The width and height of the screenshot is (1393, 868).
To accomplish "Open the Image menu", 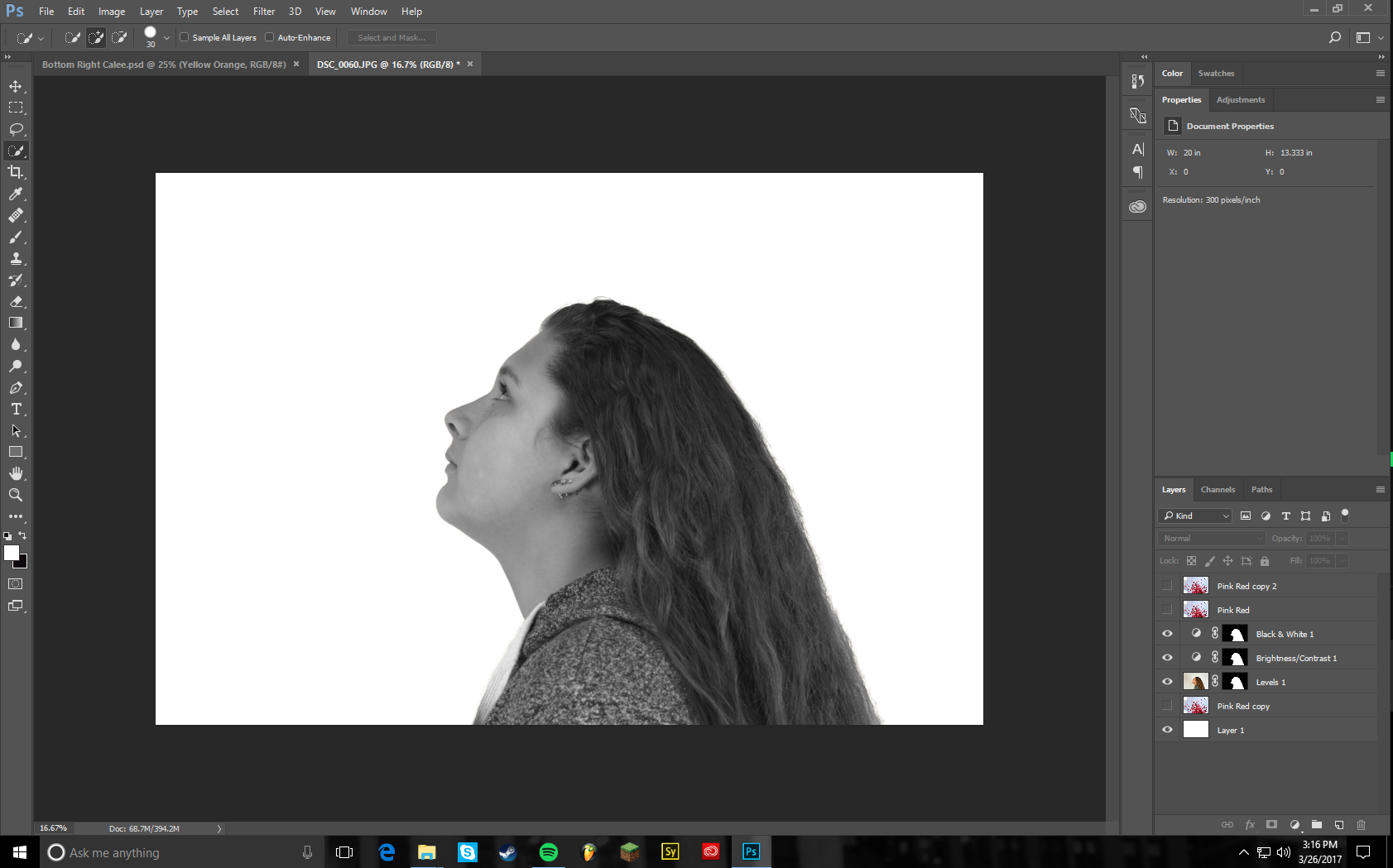I will point(112,12).
